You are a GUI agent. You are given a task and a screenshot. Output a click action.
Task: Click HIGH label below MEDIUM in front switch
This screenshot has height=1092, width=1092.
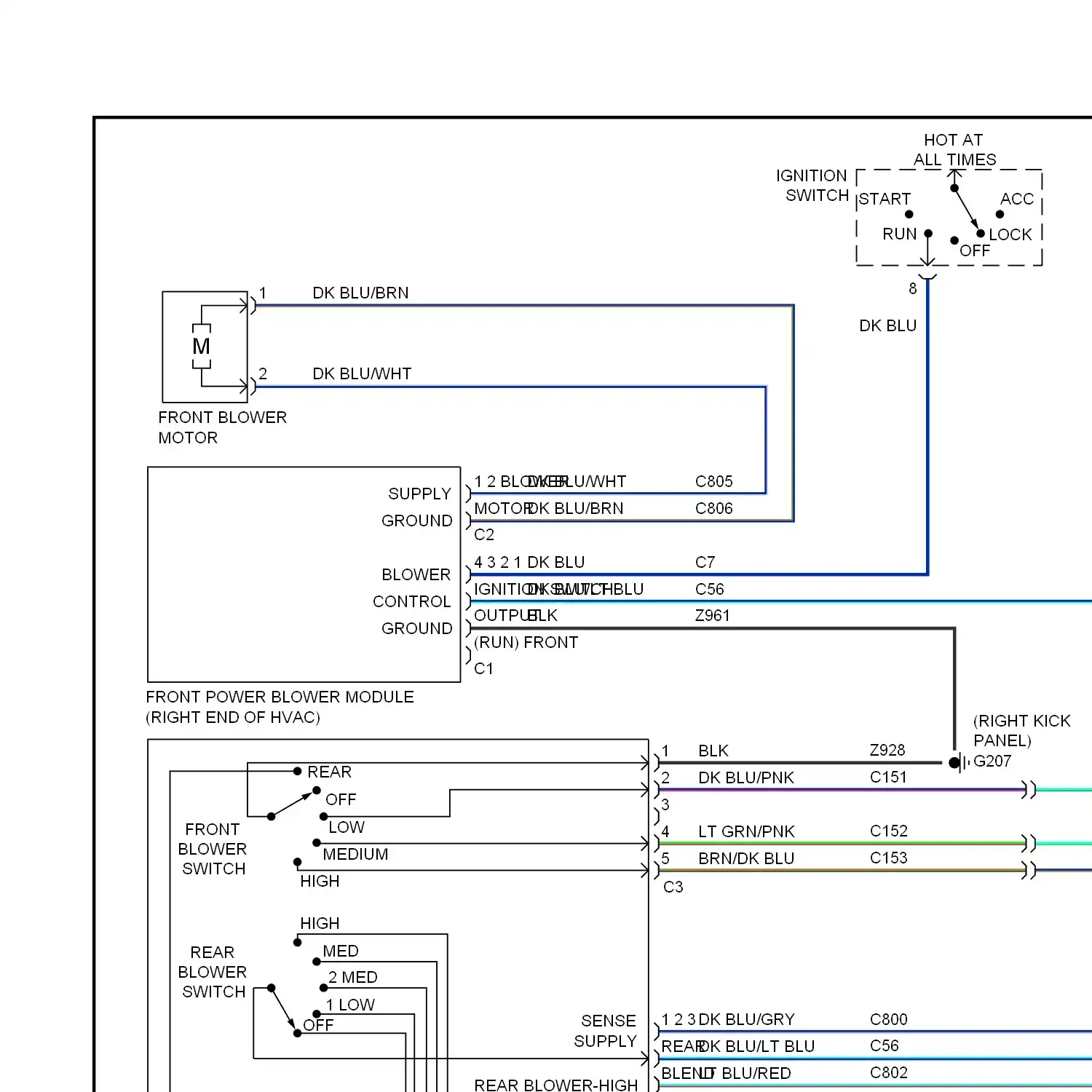coord(320,882)
